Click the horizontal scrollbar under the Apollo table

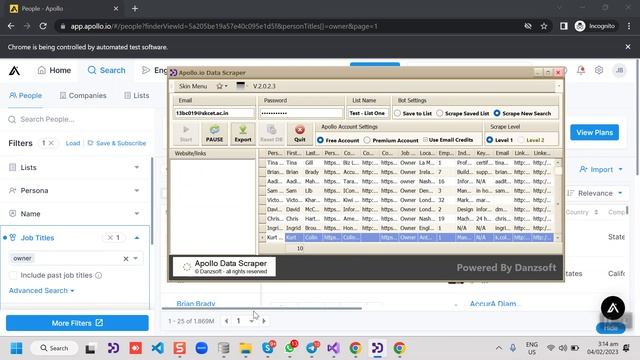click(x=262, y=308)
